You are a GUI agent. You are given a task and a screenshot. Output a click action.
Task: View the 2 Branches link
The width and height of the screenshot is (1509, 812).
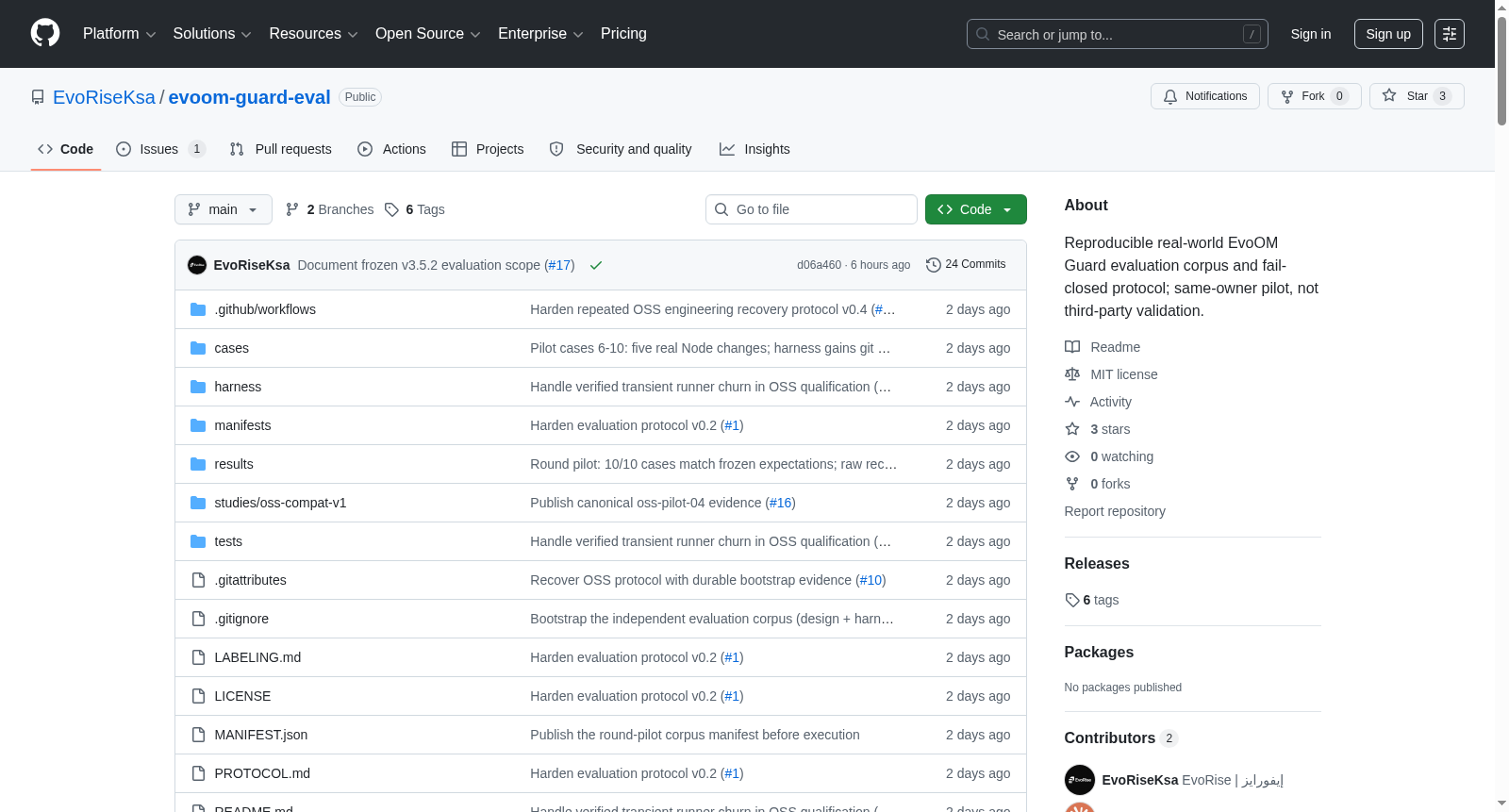click(x=329, y=209)
